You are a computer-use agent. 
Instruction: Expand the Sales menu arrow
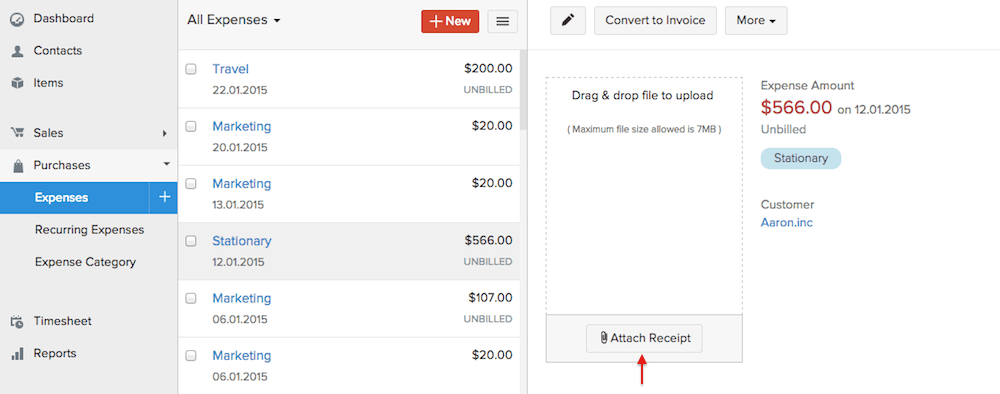[165, 133]
